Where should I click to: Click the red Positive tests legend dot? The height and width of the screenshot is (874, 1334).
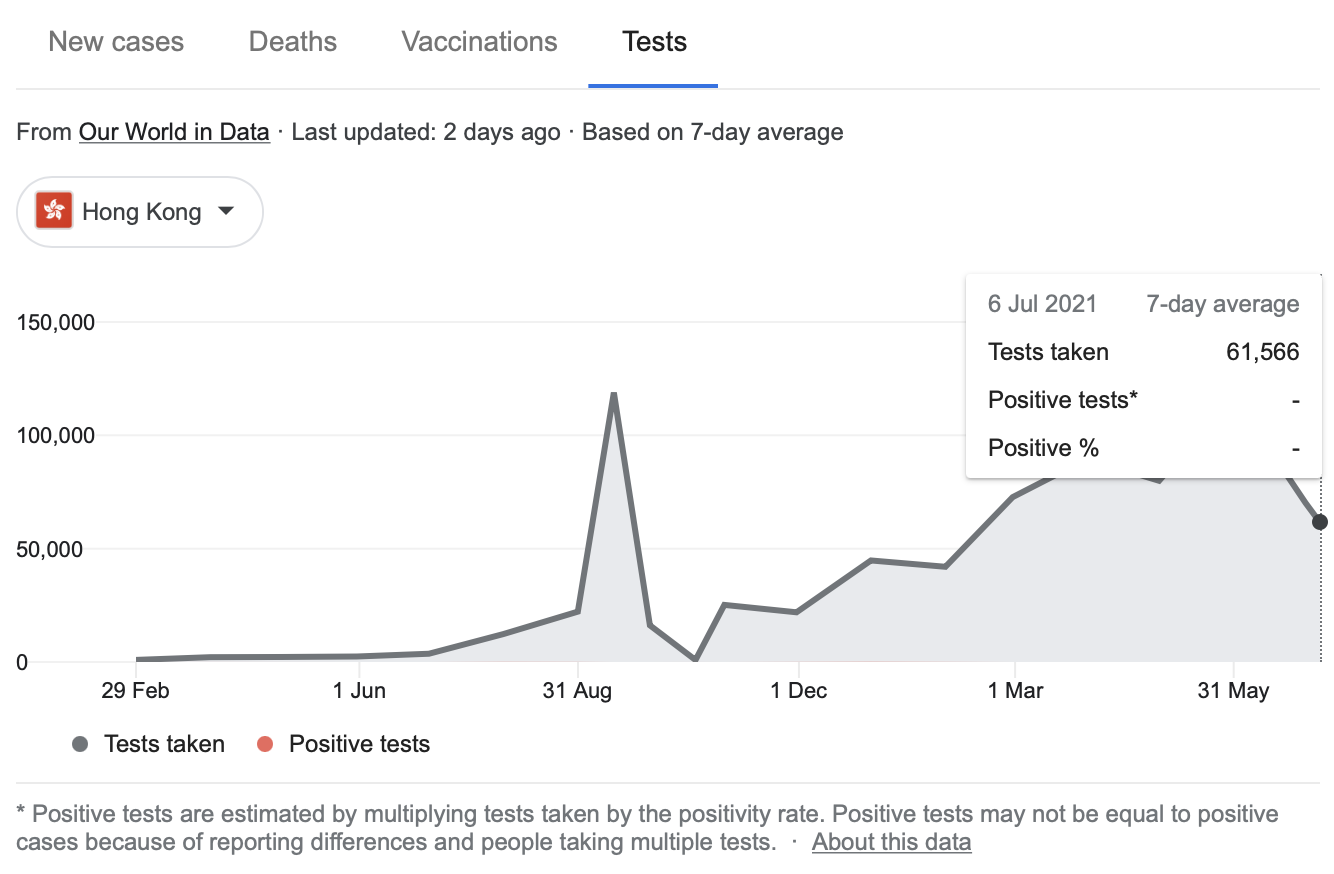pos(265,744)
